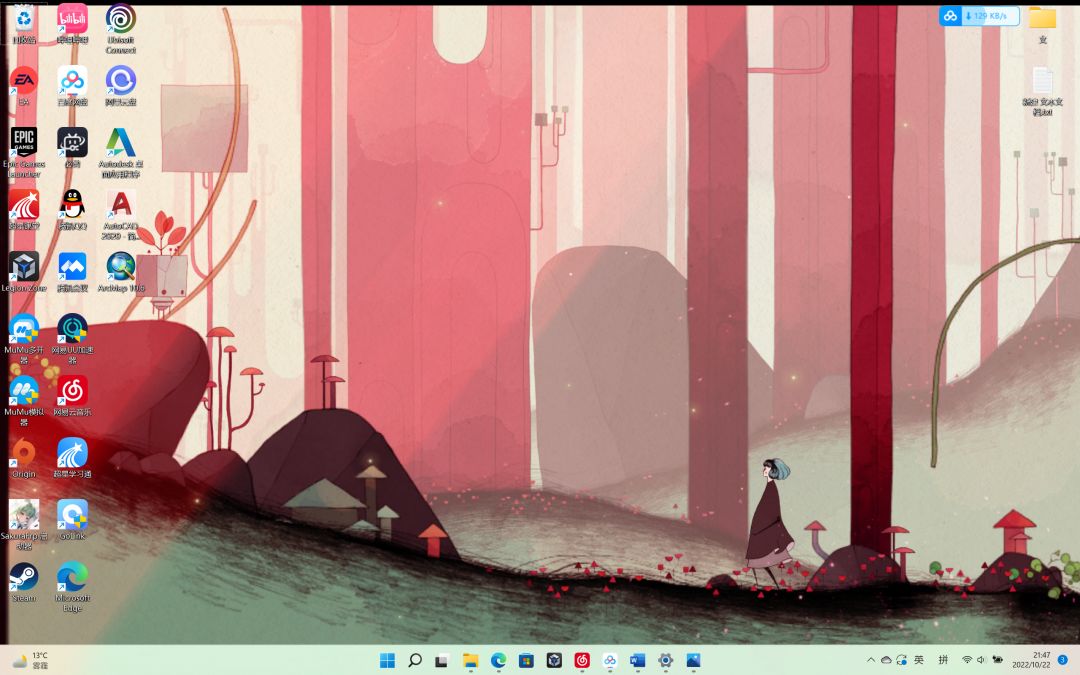Click the taskbar Search magnifier

point(415,661)
